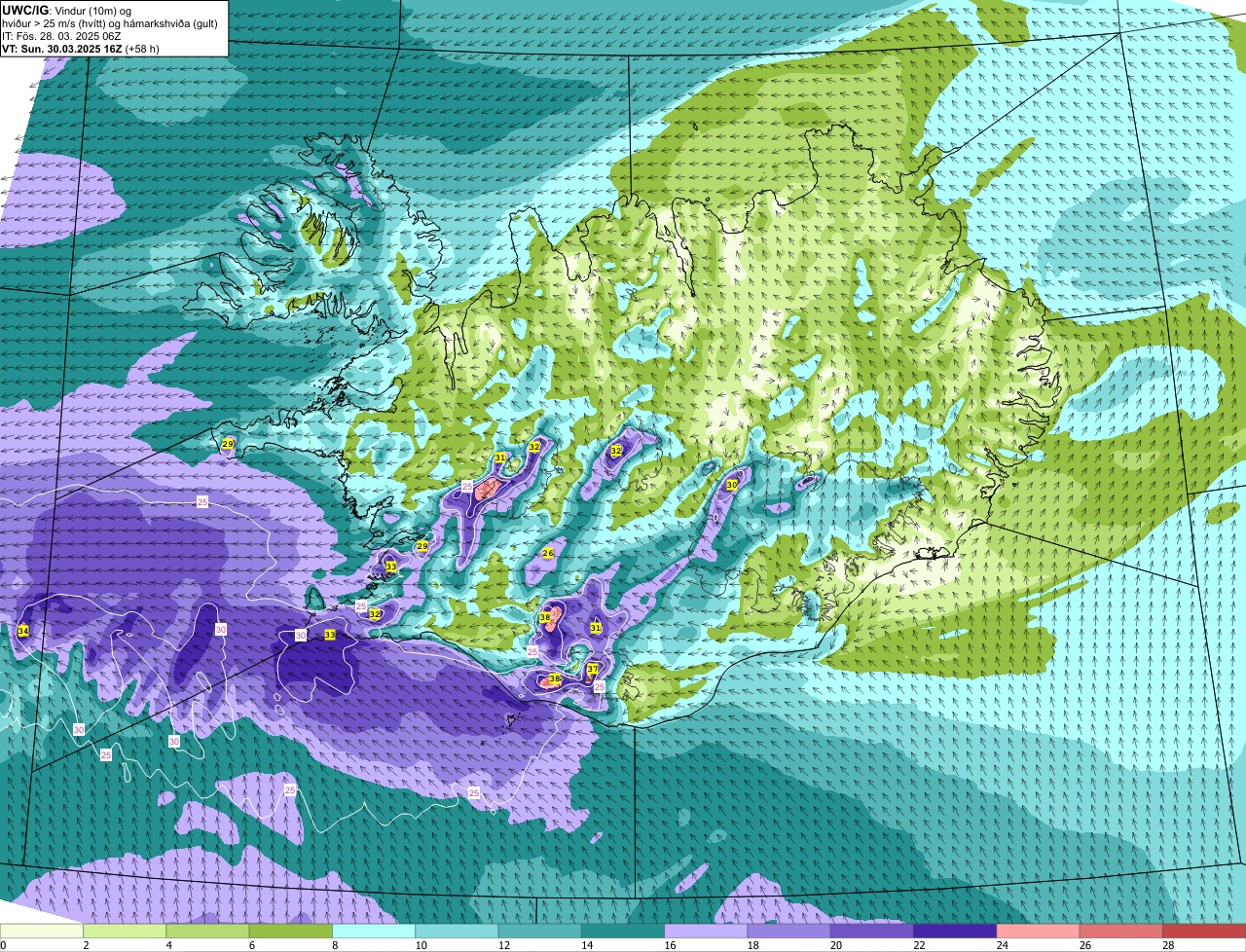Click the legend scale label 10
This screenshot has width=1246, height=952.
point(421,945)
